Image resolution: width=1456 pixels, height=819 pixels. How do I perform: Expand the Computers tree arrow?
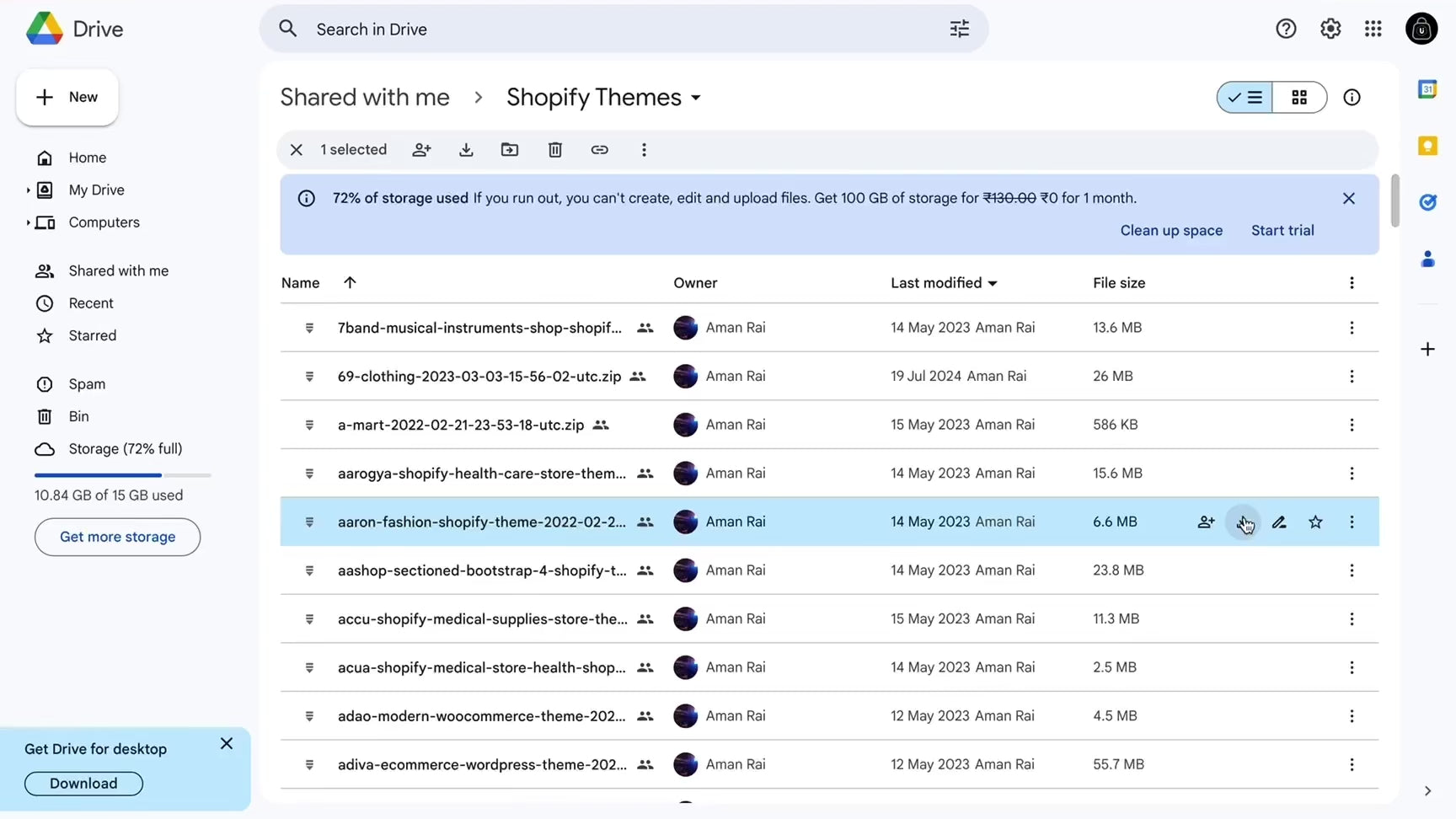pyautogui.click(x=28, y=223)
